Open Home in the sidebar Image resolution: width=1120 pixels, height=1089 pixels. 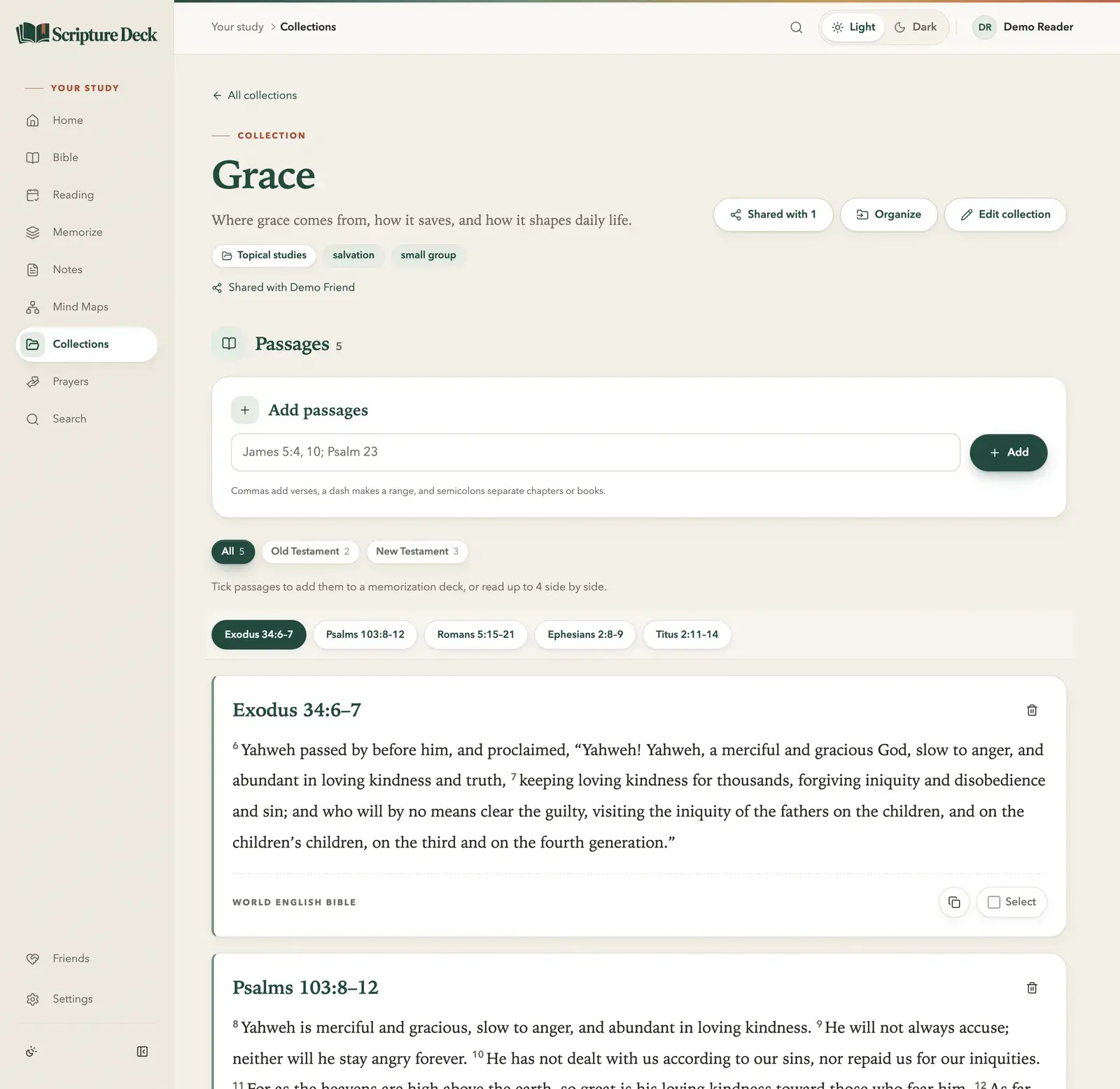pos(87,120)
